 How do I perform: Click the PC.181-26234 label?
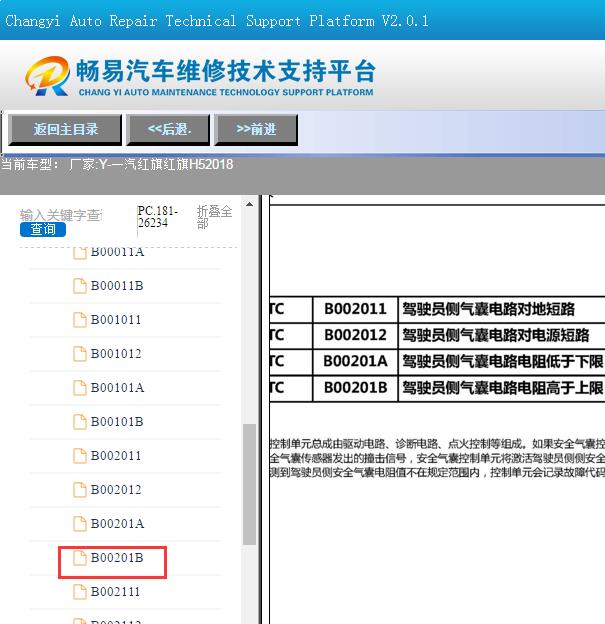click(158, 216)
